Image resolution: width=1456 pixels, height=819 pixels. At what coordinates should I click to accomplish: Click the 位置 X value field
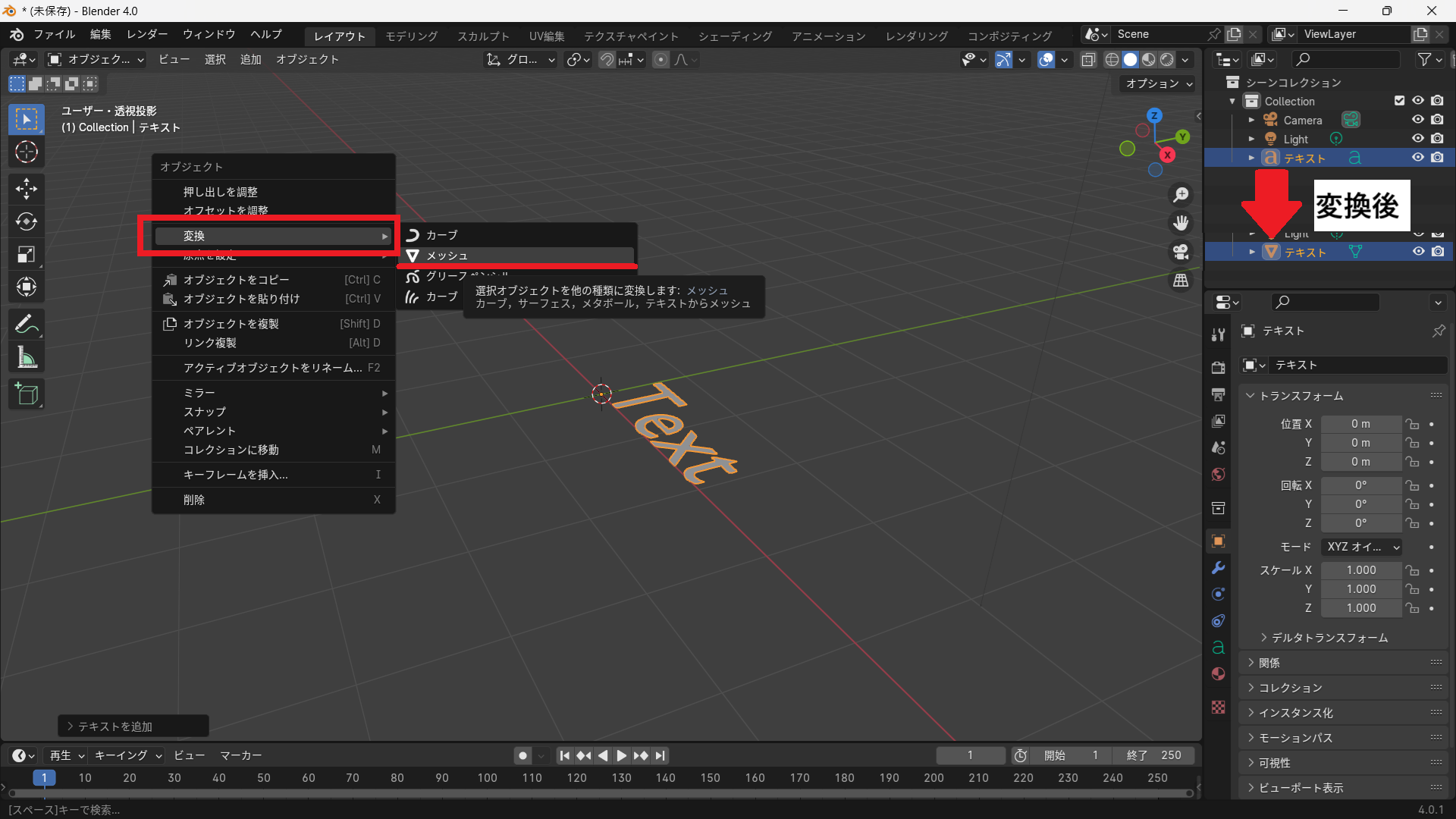[x=1360, y=424]
